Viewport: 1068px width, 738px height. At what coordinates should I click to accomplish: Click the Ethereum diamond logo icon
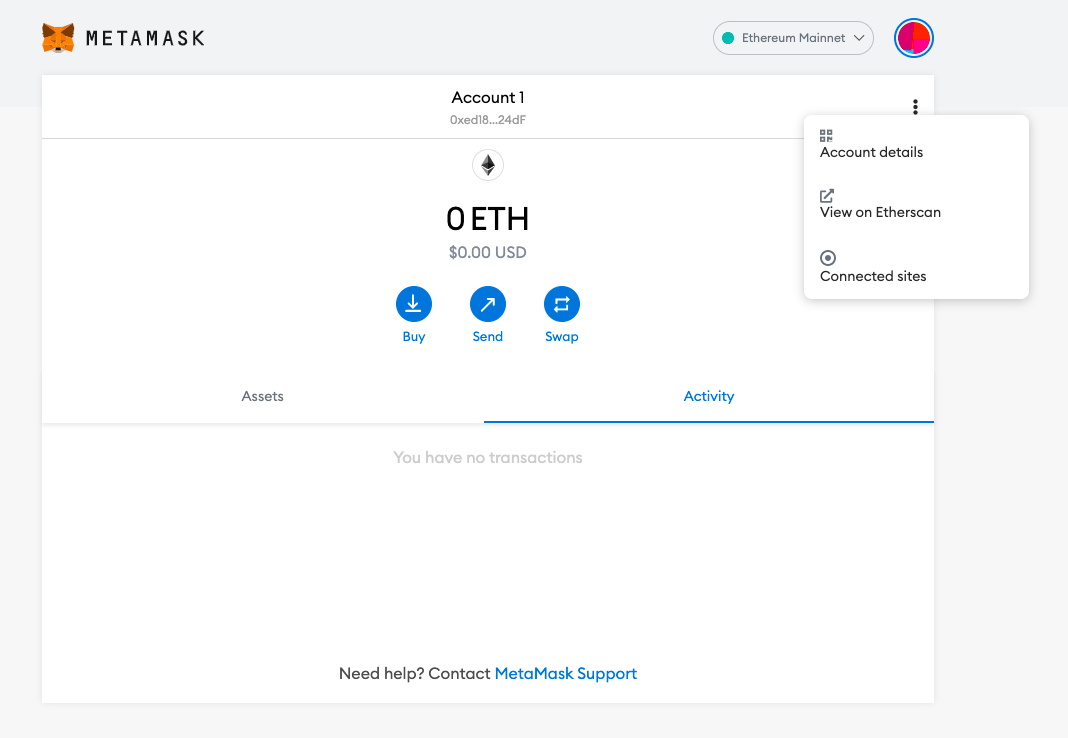(488, 165)
